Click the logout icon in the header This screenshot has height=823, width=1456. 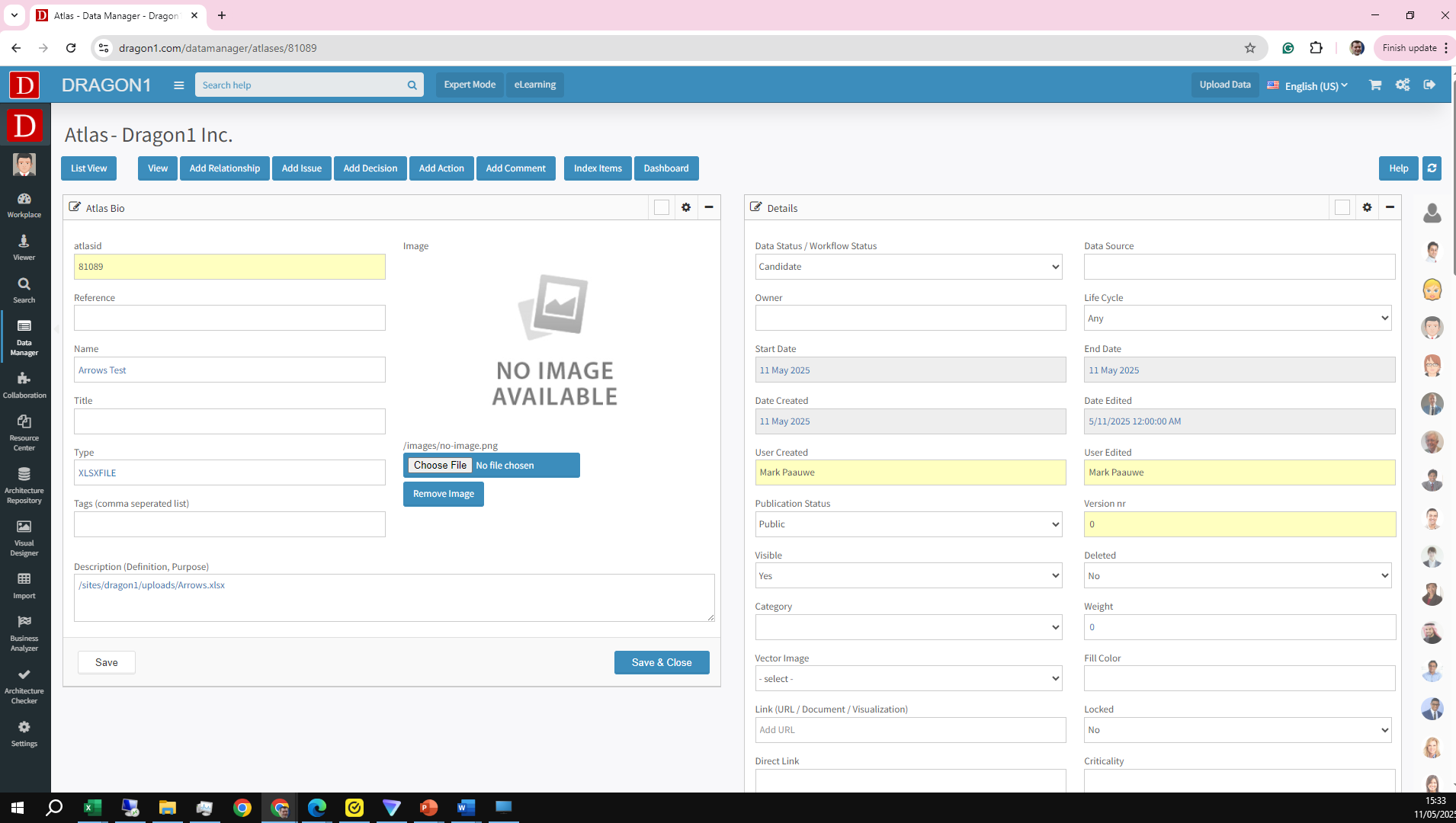pyautogui.click(x=1429, y=85)
